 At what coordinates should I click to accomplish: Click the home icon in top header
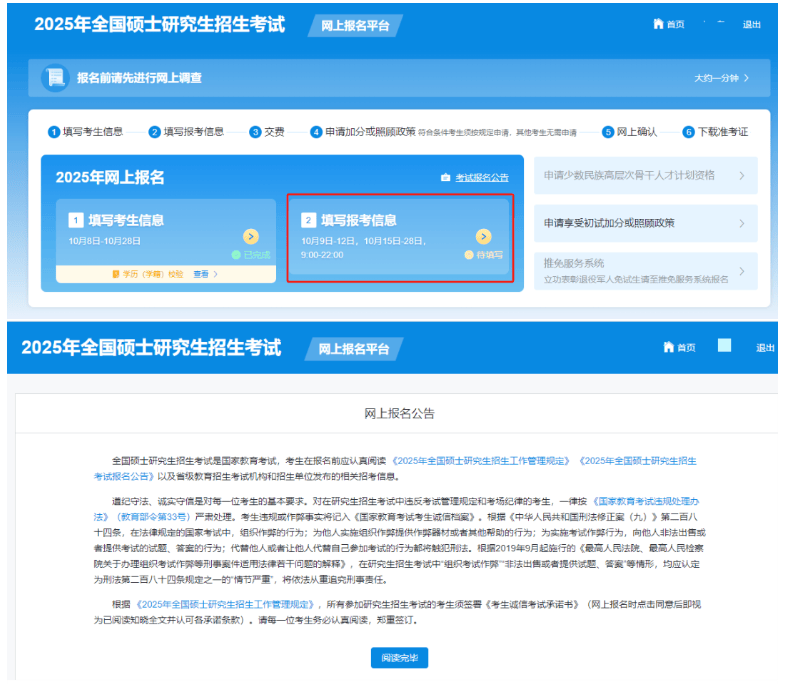[658, 24]
